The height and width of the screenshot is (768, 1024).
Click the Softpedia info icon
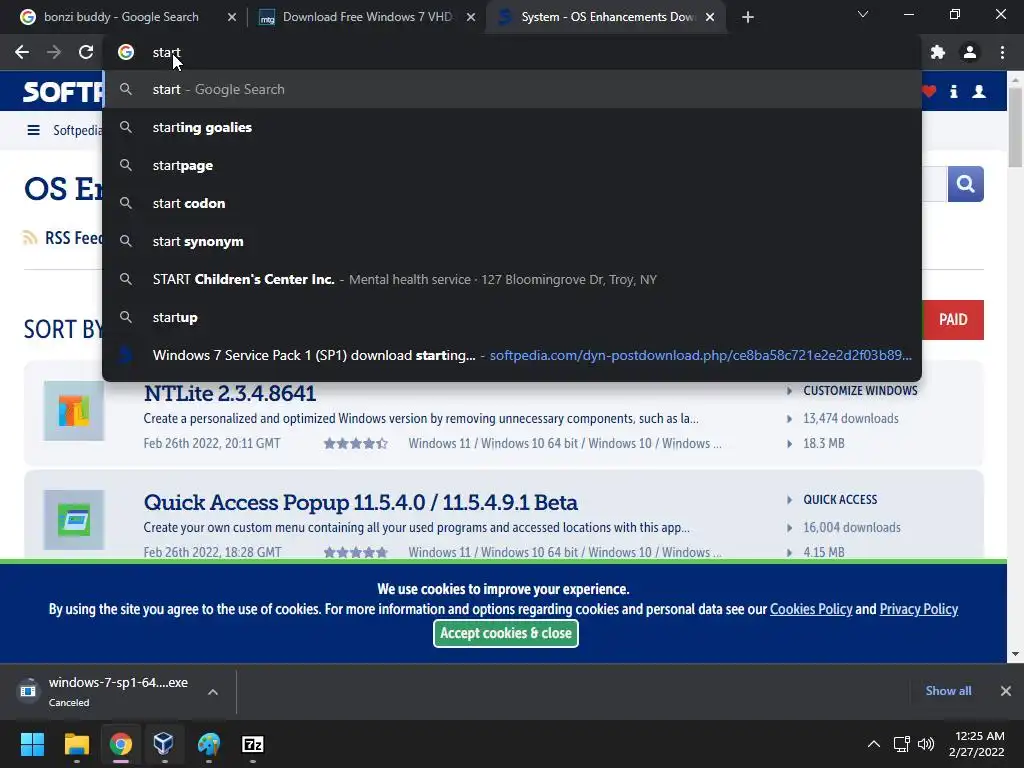coord(953,91)
